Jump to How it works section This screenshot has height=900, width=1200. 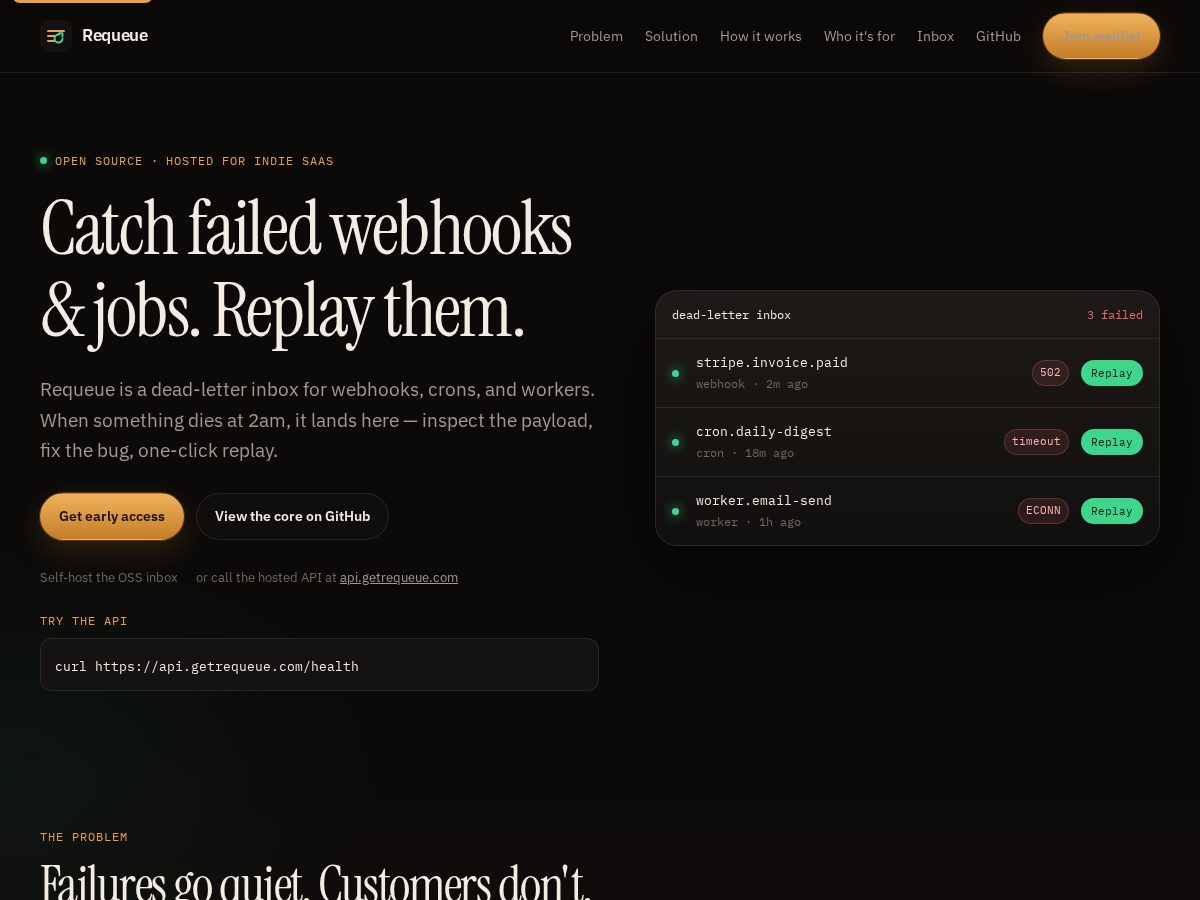761,36
